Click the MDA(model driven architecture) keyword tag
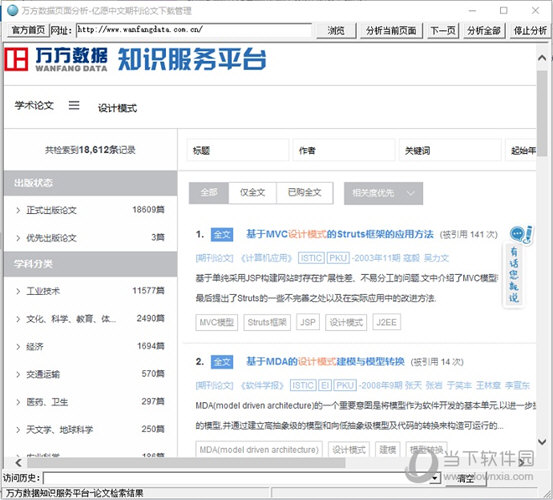The image size is (553, 500). (259, 450)
